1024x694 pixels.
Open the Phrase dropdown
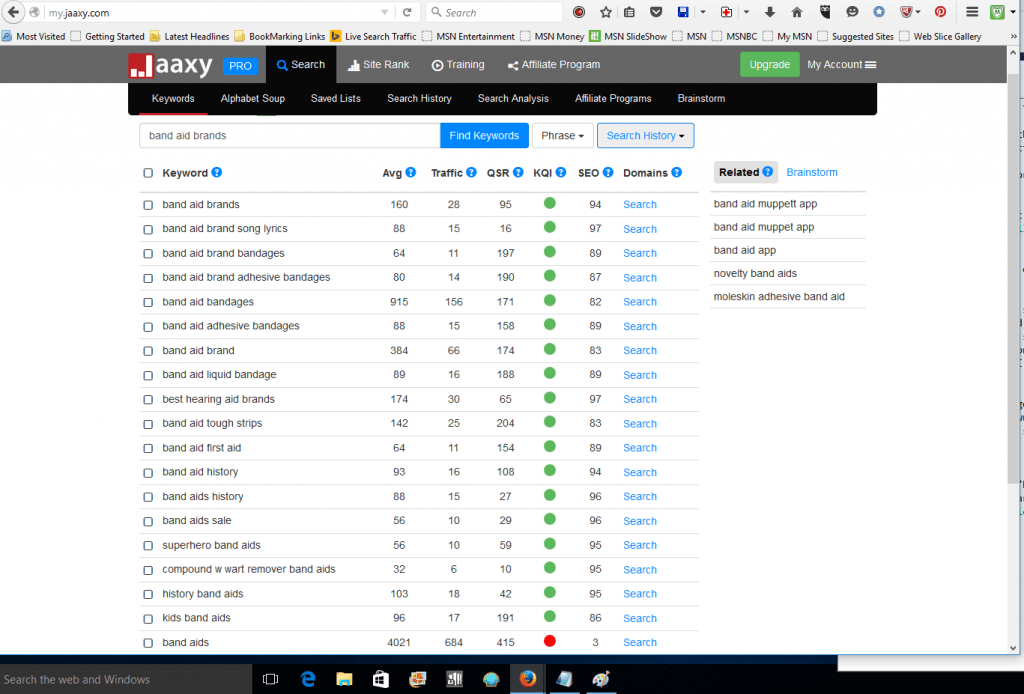click(x=562, y=136)
